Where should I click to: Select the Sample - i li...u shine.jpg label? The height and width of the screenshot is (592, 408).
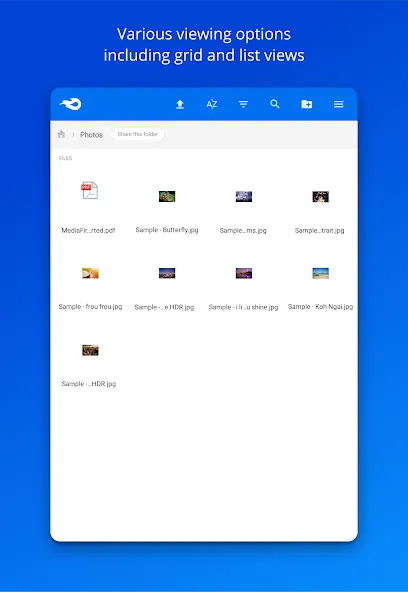[x=243, y=307]
